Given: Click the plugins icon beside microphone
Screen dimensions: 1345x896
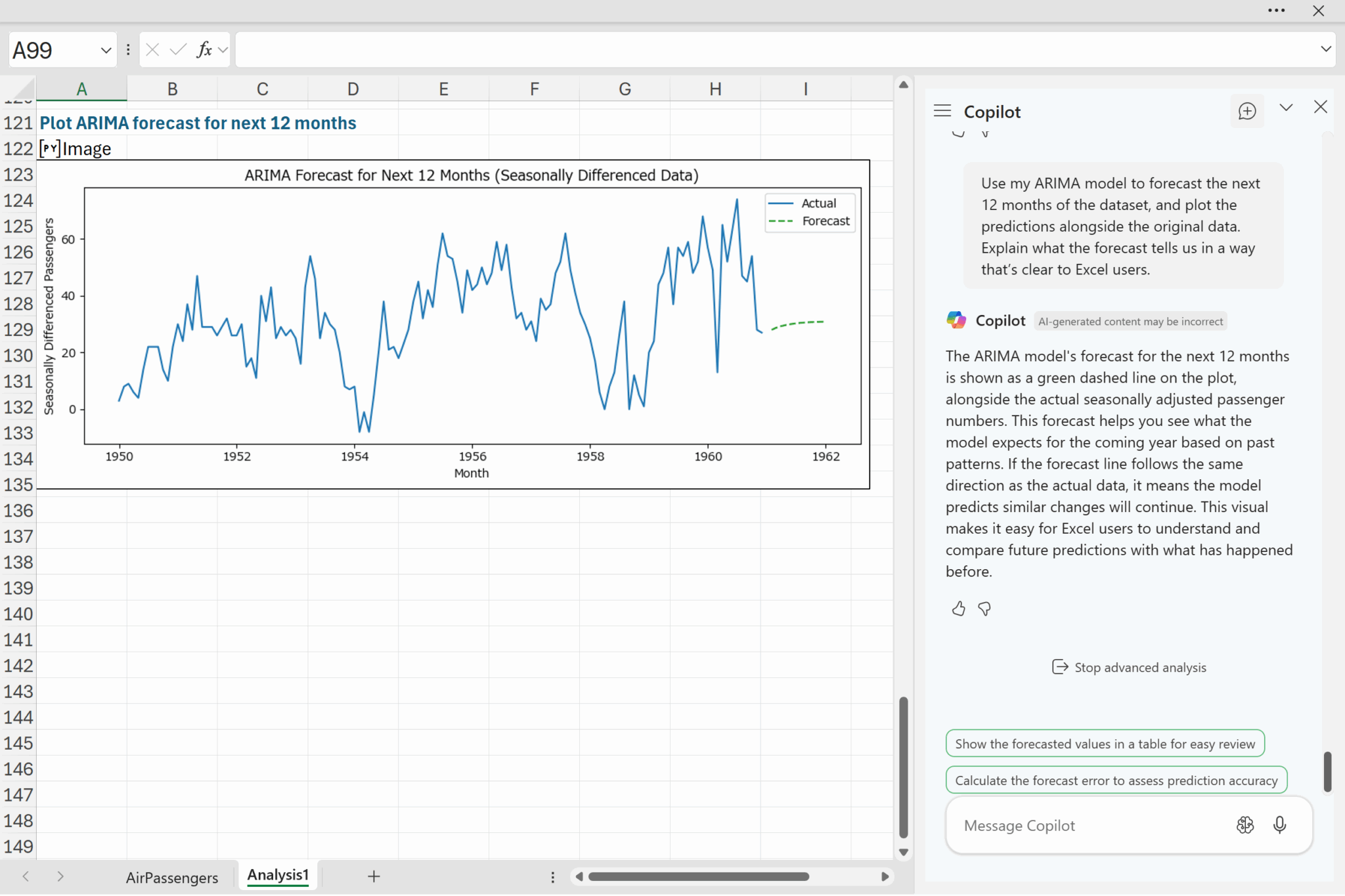Looking at the screenshot, I should coord(1245,825).
